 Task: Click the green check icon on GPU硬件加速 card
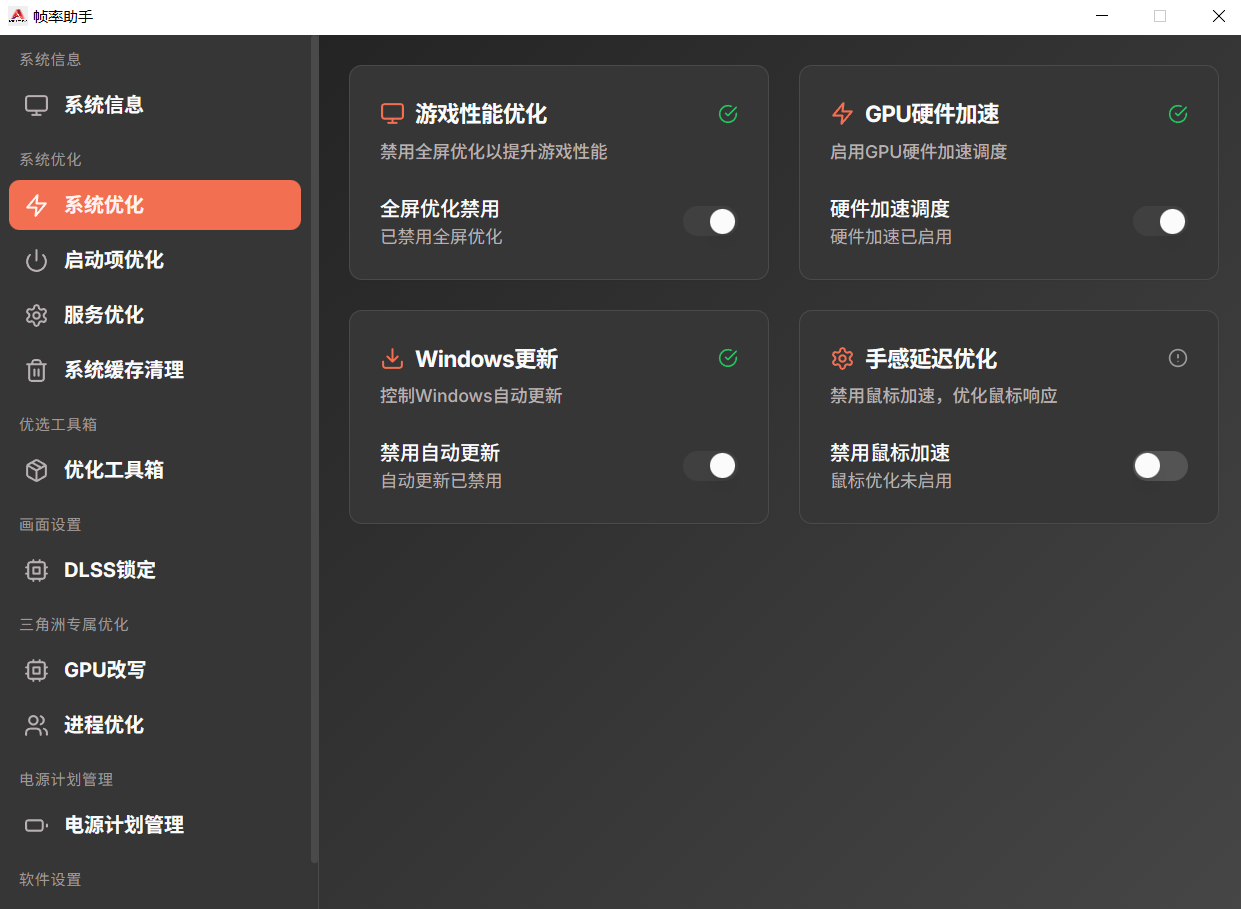coord(1177,114)
